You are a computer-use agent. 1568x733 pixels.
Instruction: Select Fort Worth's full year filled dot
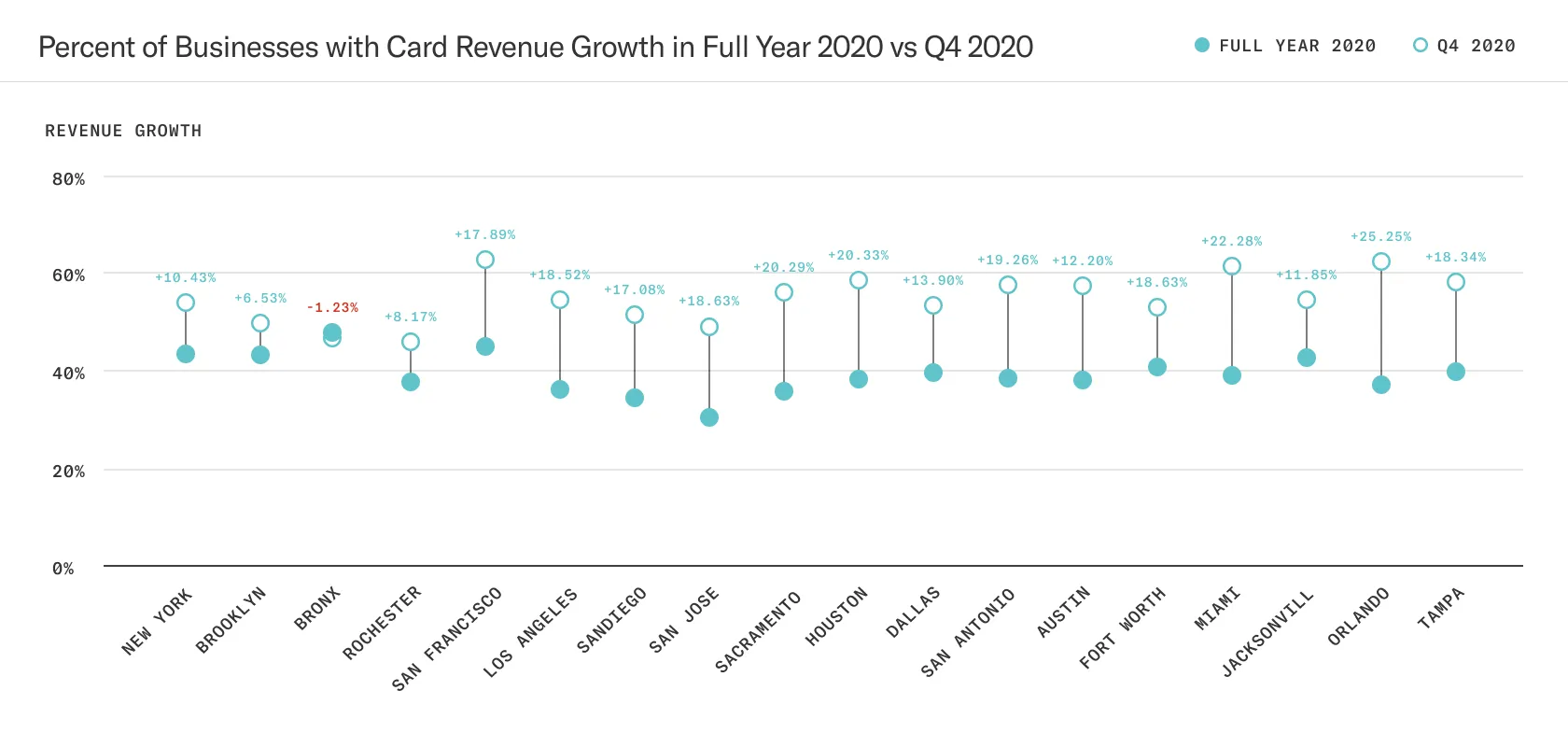pyautogui.click(x=1157, y=367)
